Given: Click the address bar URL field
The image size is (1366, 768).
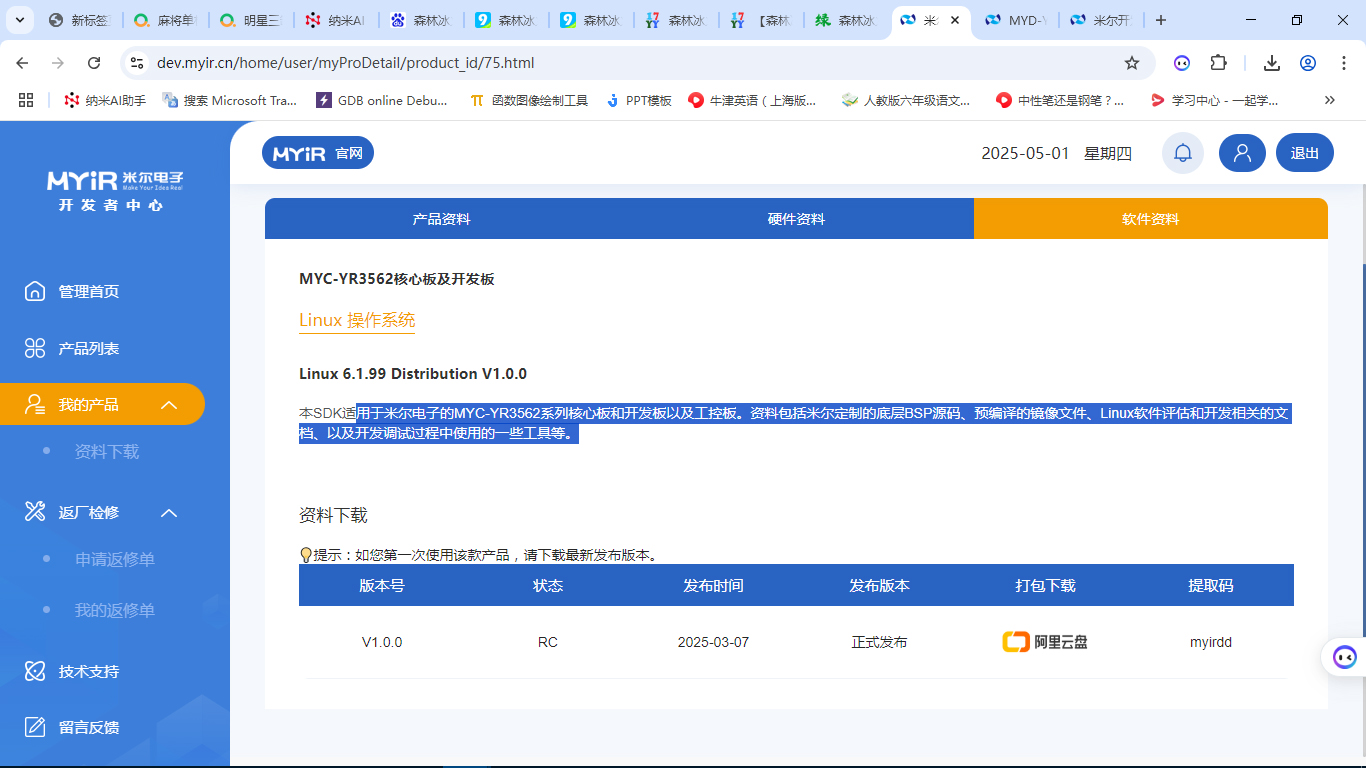Looking at the screenshot, I should coord(637,63).
